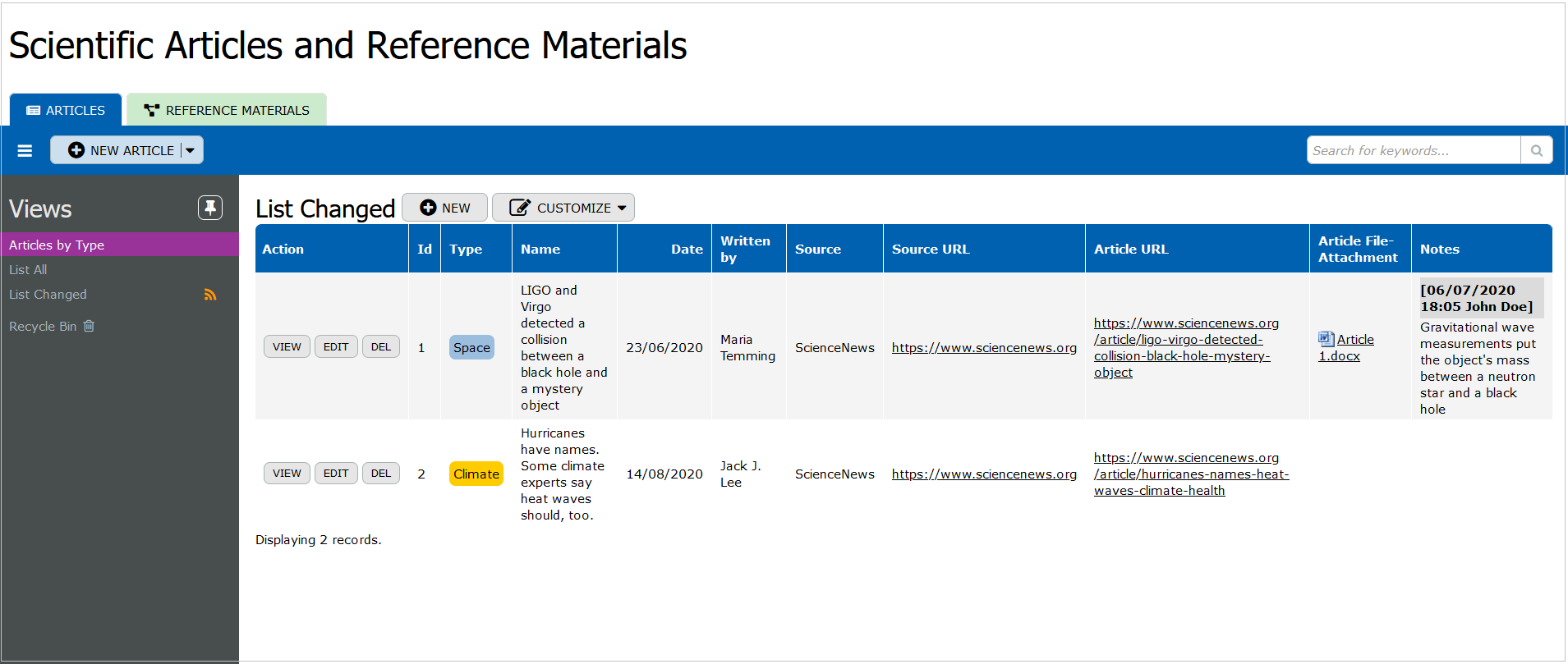The image size is (1568, 664).
Task: Open the hurricanes article URL link
Action: 1190,474
